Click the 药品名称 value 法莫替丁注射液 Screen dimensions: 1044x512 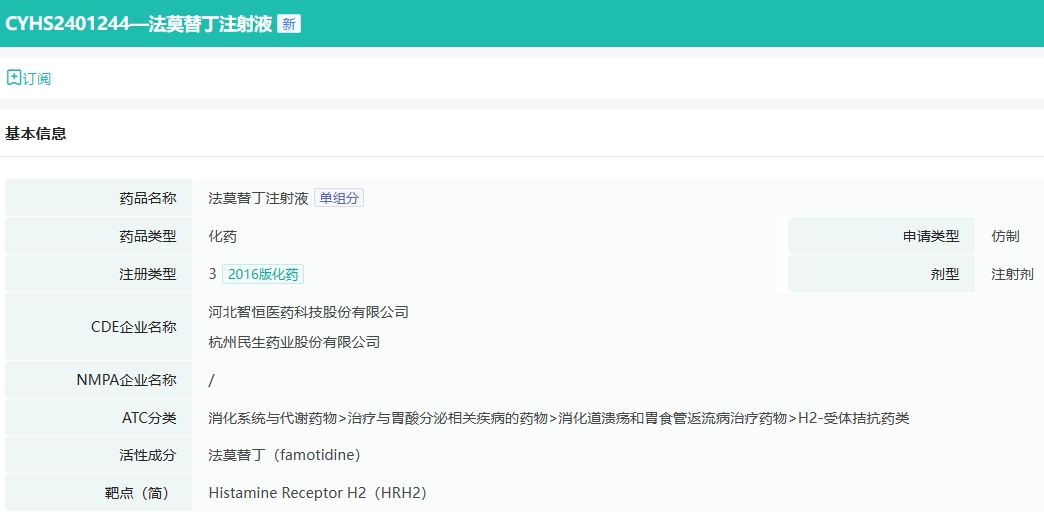pyautogui.click(x=258, y=198)
